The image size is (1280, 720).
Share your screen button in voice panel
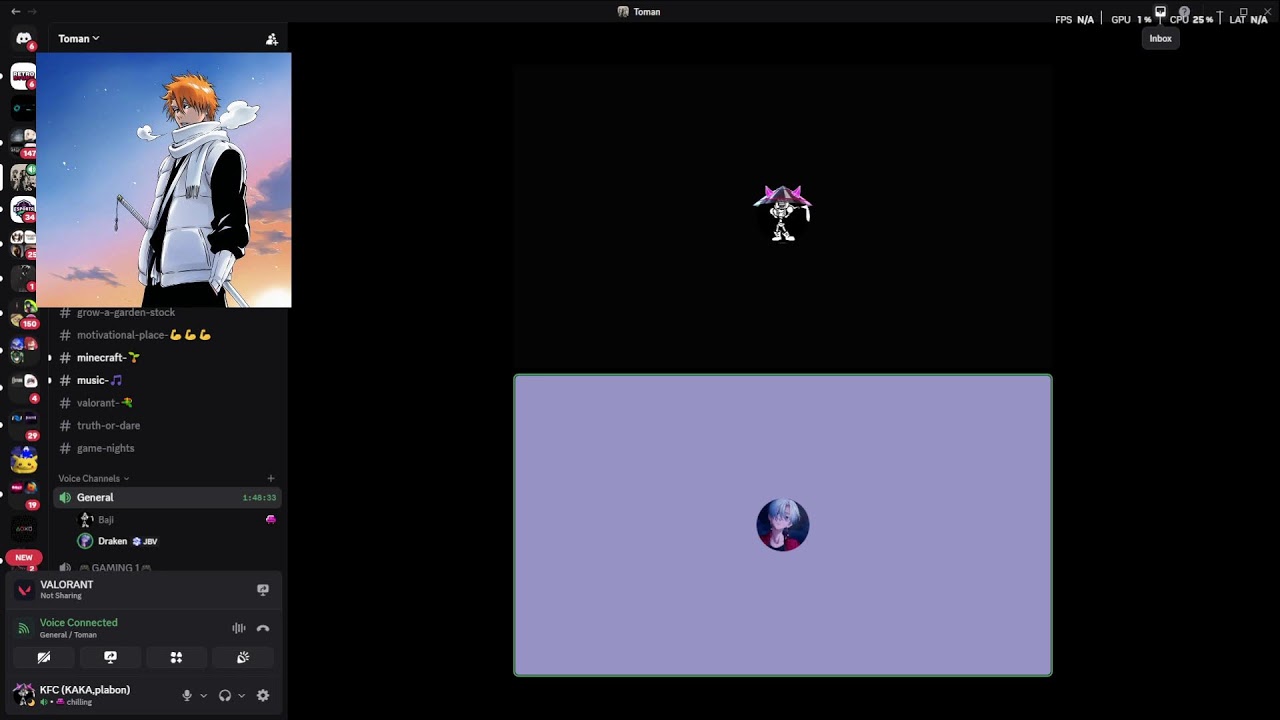[x=110, y=657]
